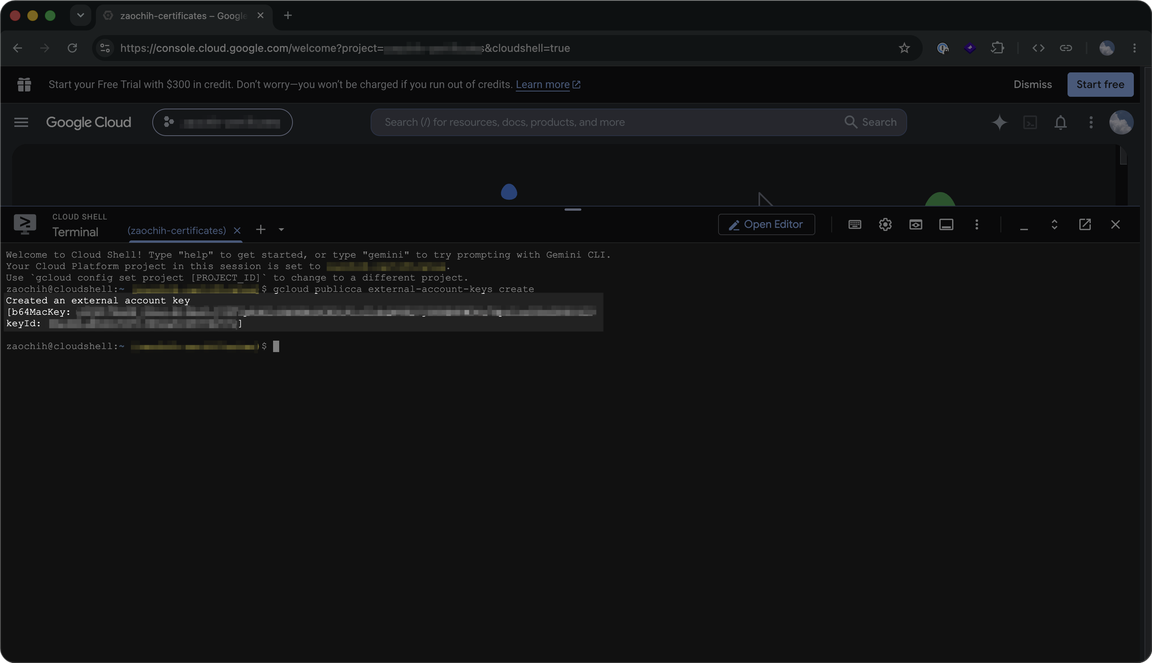This screenshot has height=663, width=1152.
Task: Open the project selector dropdown
Action: (x=223, y=122)
